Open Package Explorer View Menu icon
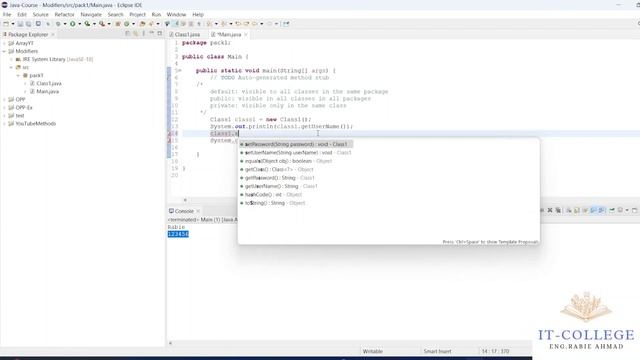This screenshot has height=360, width=640. point(144,34)
